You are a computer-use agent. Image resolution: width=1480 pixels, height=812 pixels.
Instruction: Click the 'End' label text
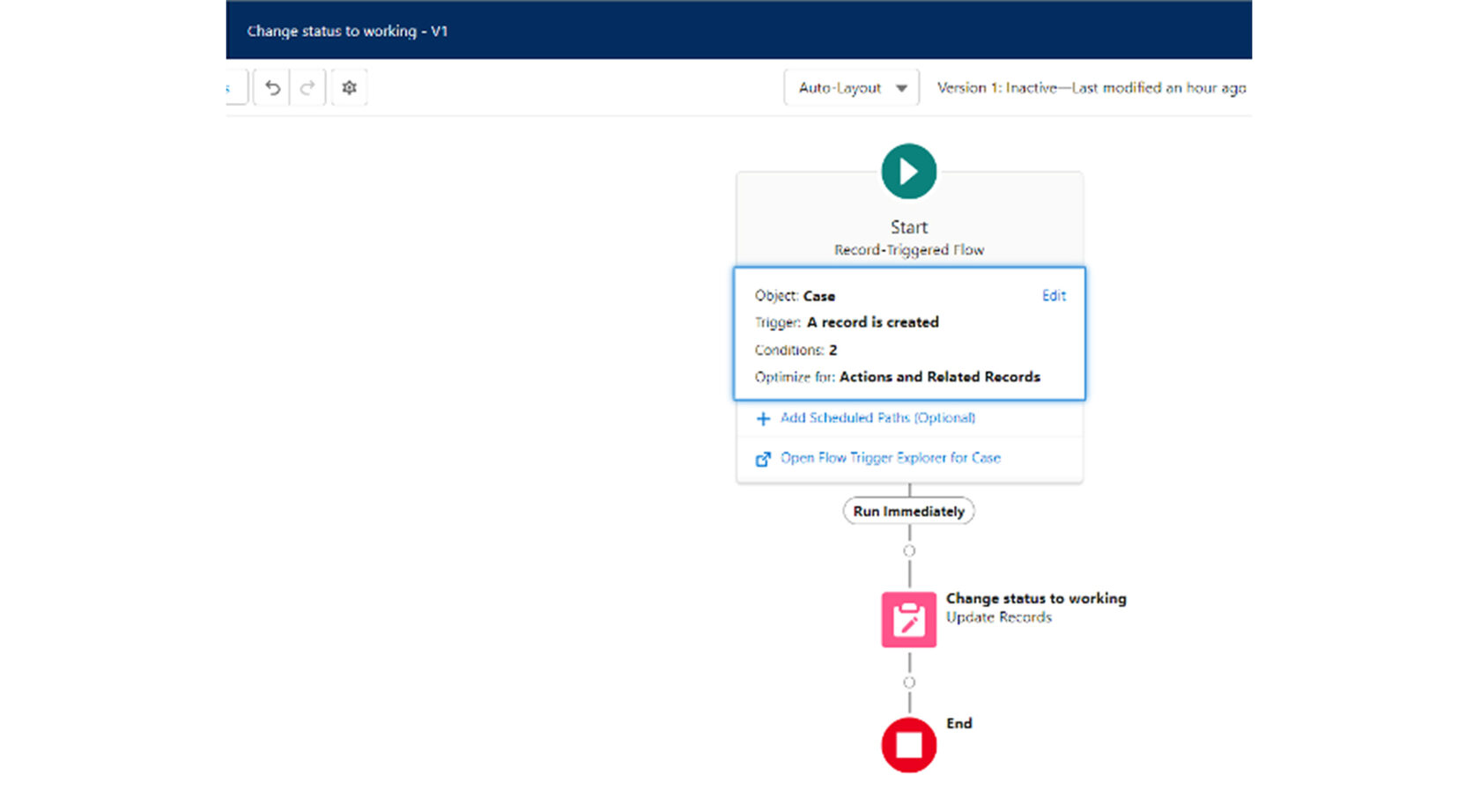tap(958, 723)
